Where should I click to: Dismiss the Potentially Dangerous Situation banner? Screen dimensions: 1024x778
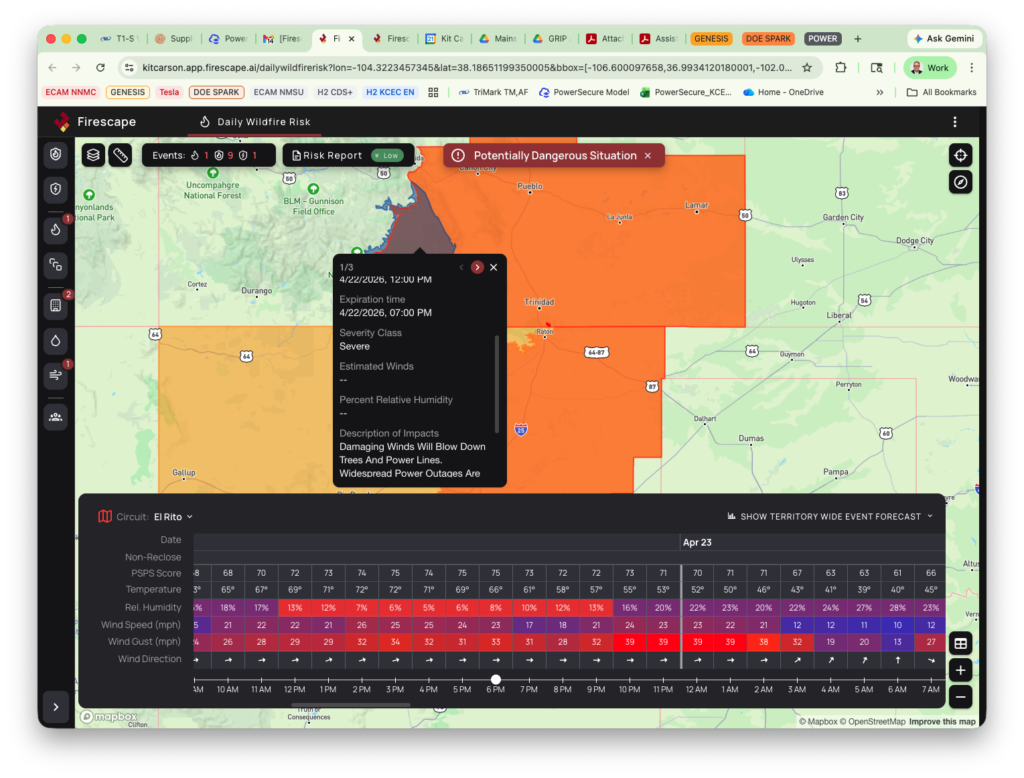coord(647,156)
